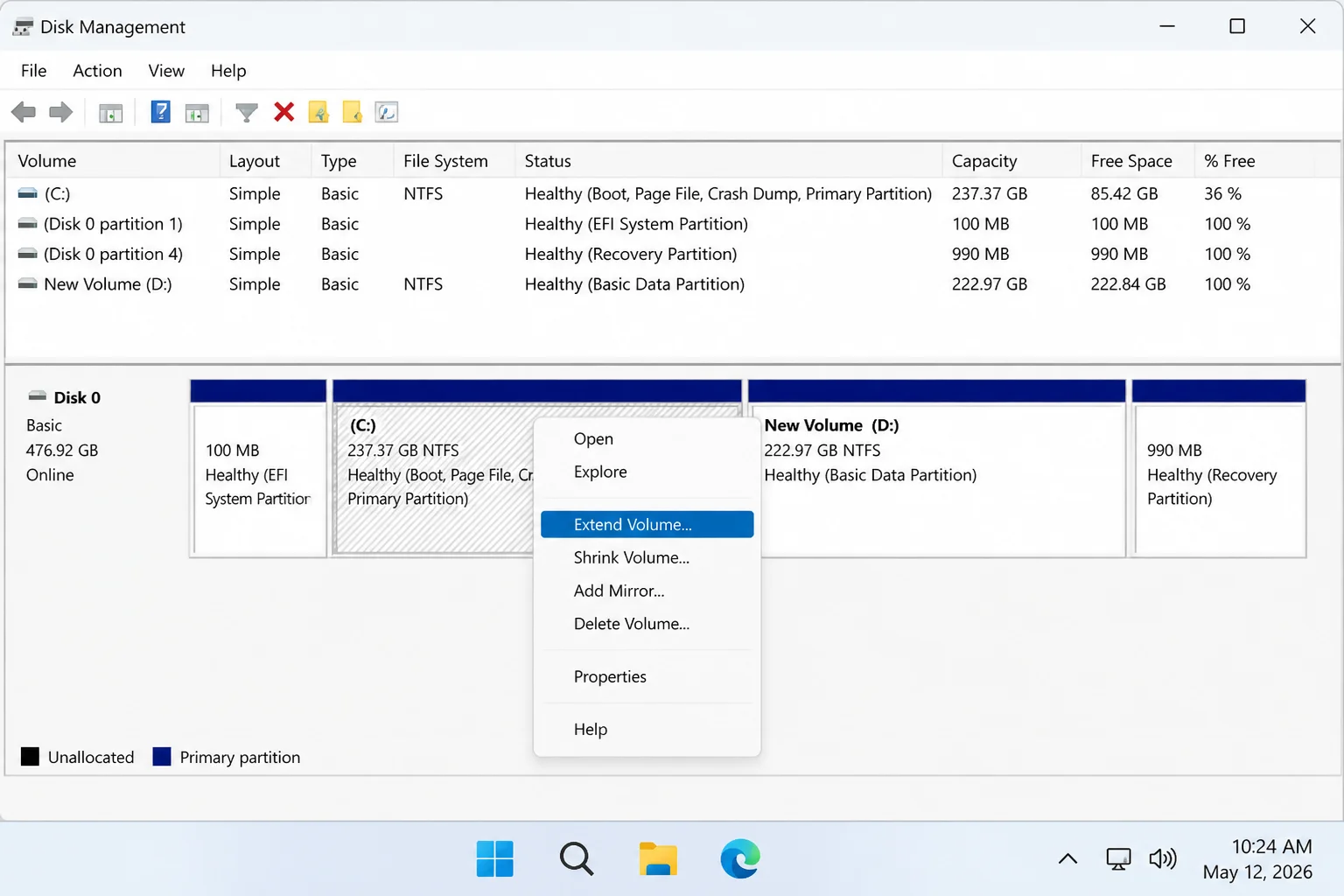Choose Open from the context menu
Viewport: 1344px width, 896px height.
click(x=647, y=439)
